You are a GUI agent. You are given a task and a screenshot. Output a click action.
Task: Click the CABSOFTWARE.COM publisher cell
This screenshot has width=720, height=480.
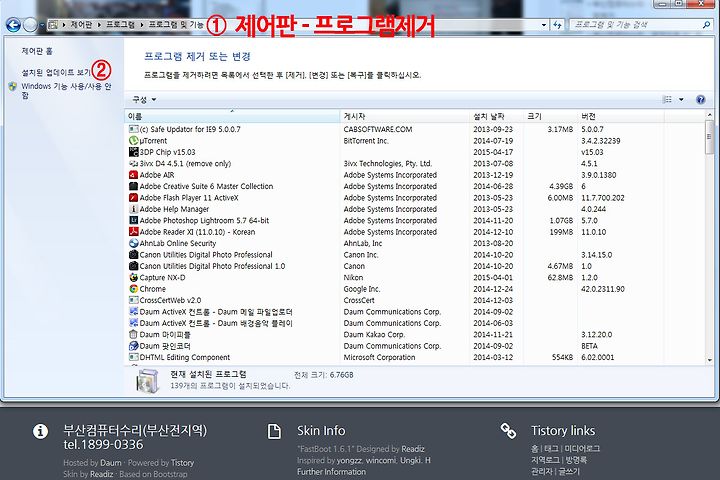click(x=378, y=130)
